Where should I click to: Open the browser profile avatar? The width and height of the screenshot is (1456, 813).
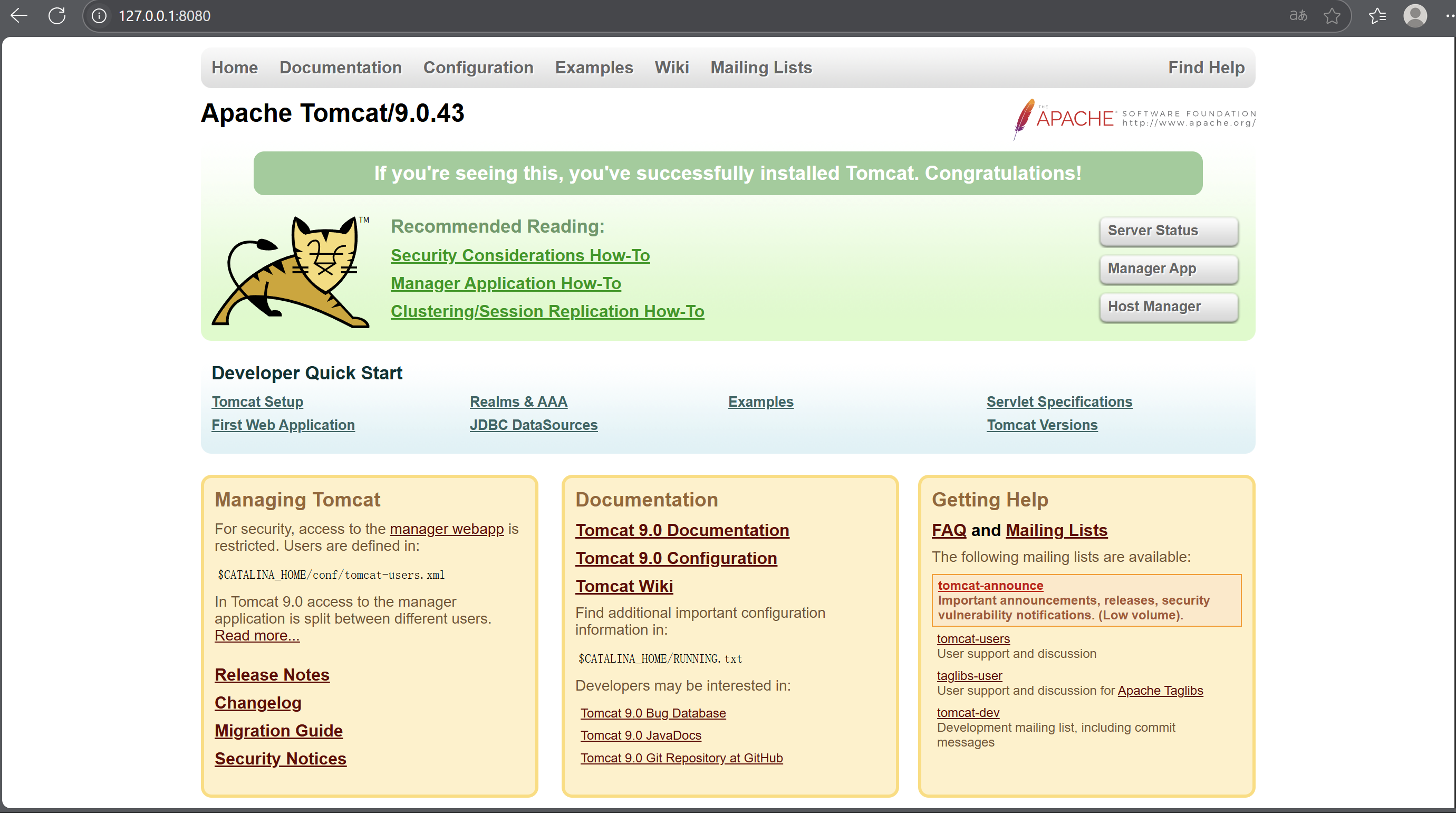click(1415, 16)
